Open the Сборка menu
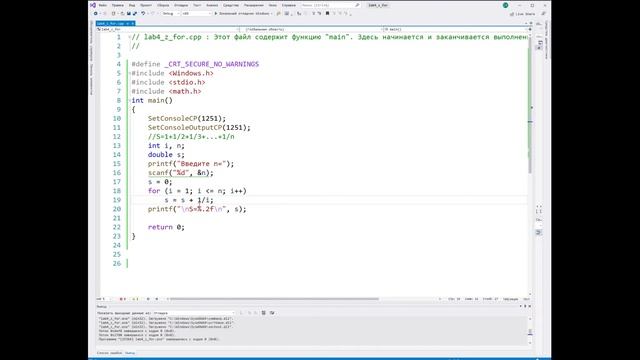640x360 pixels. [163, 5]
